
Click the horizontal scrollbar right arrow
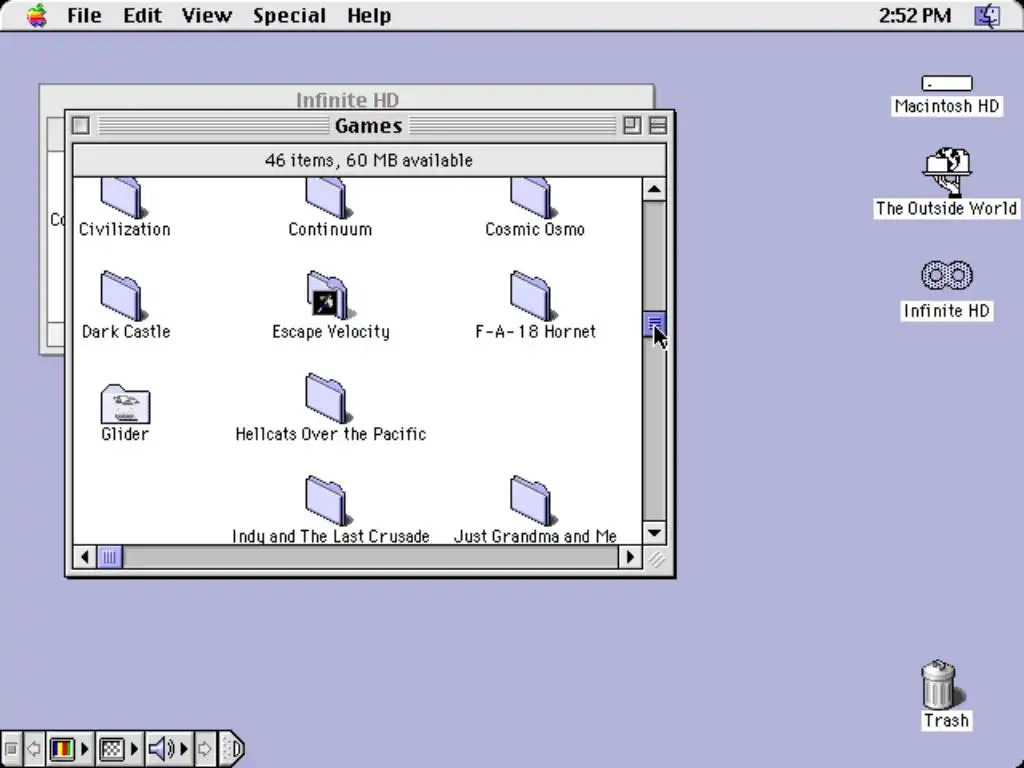[x=630, y=557]
